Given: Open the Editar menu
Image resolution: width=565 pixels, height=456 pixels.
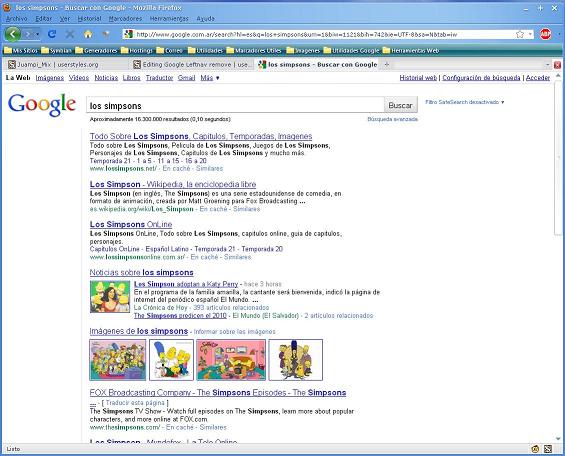Looking at the screenshot, I should click(44, 18).
